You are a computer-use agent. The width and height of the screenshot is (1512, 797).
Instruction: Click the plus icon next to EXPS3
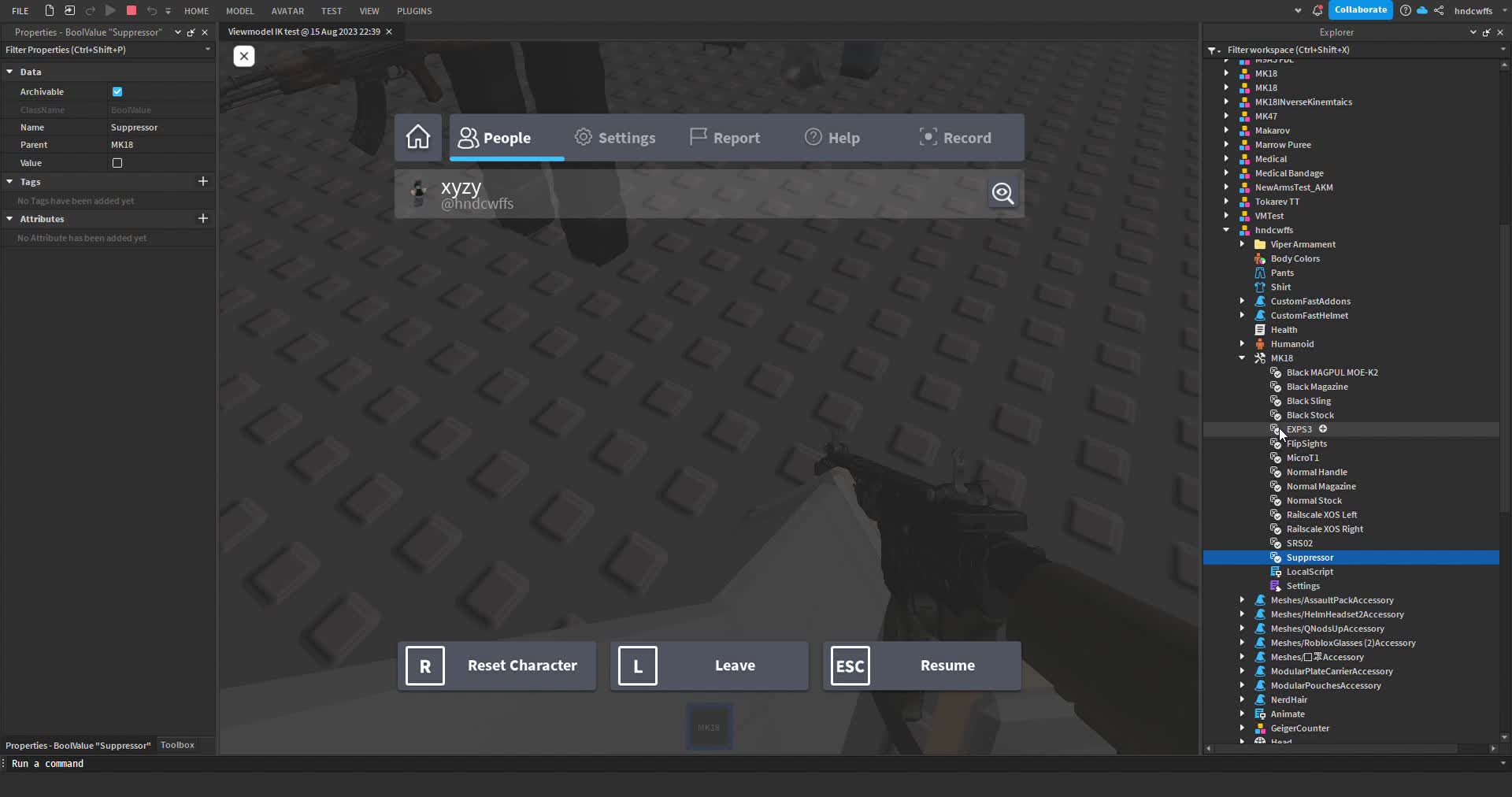tap(1323, 429)
